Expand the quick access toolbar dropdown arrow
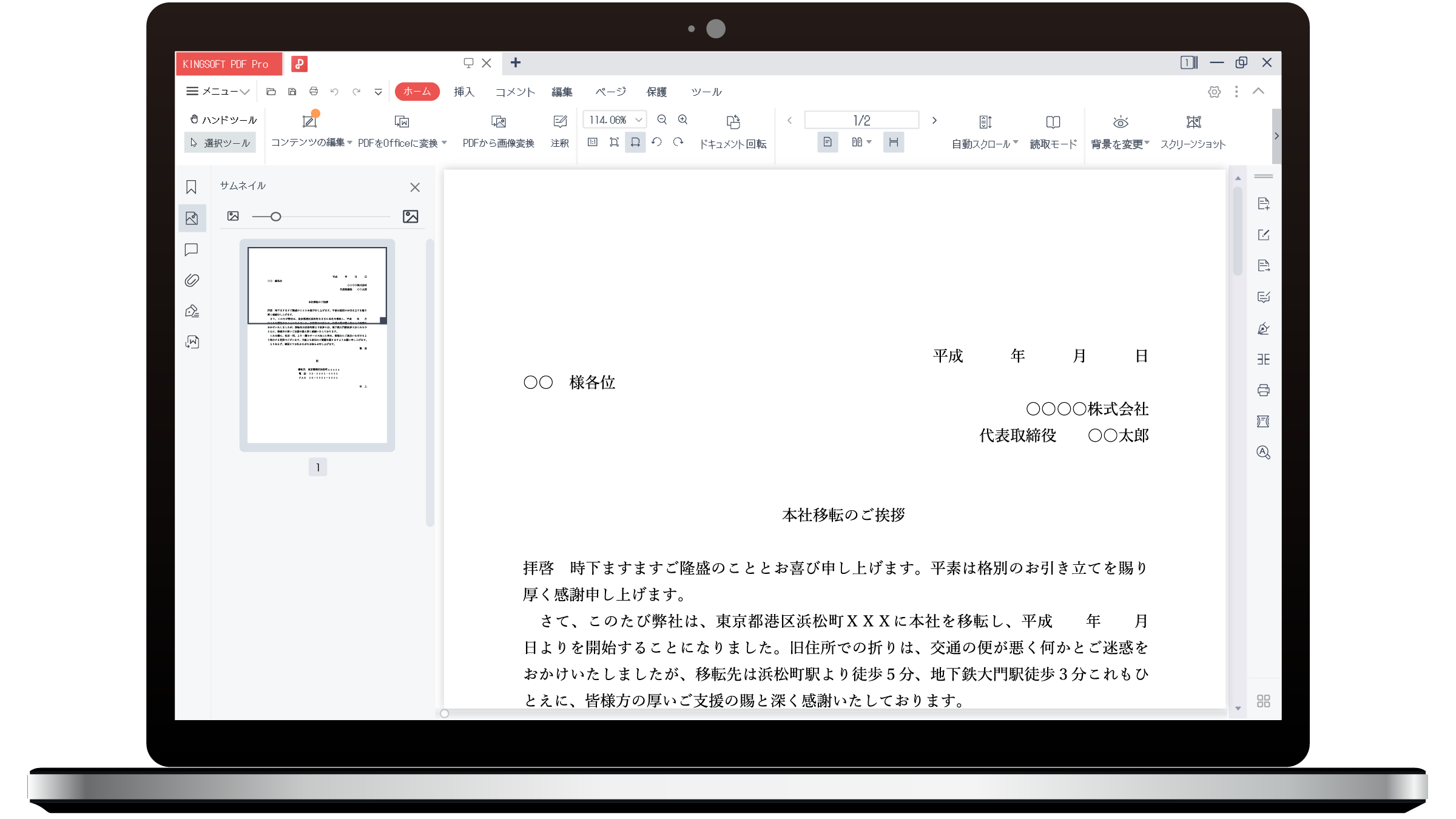The height and width of the screenshot is (819, 1456). (x=378, y=92)
